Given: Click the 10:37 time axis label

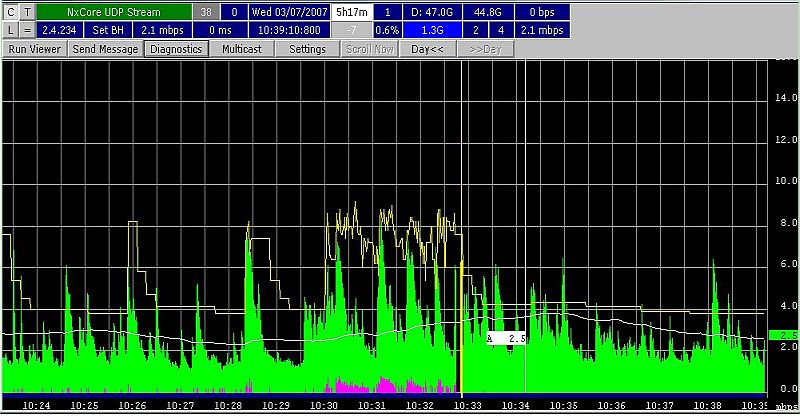Looking at the screenshot, I should 660,405.
